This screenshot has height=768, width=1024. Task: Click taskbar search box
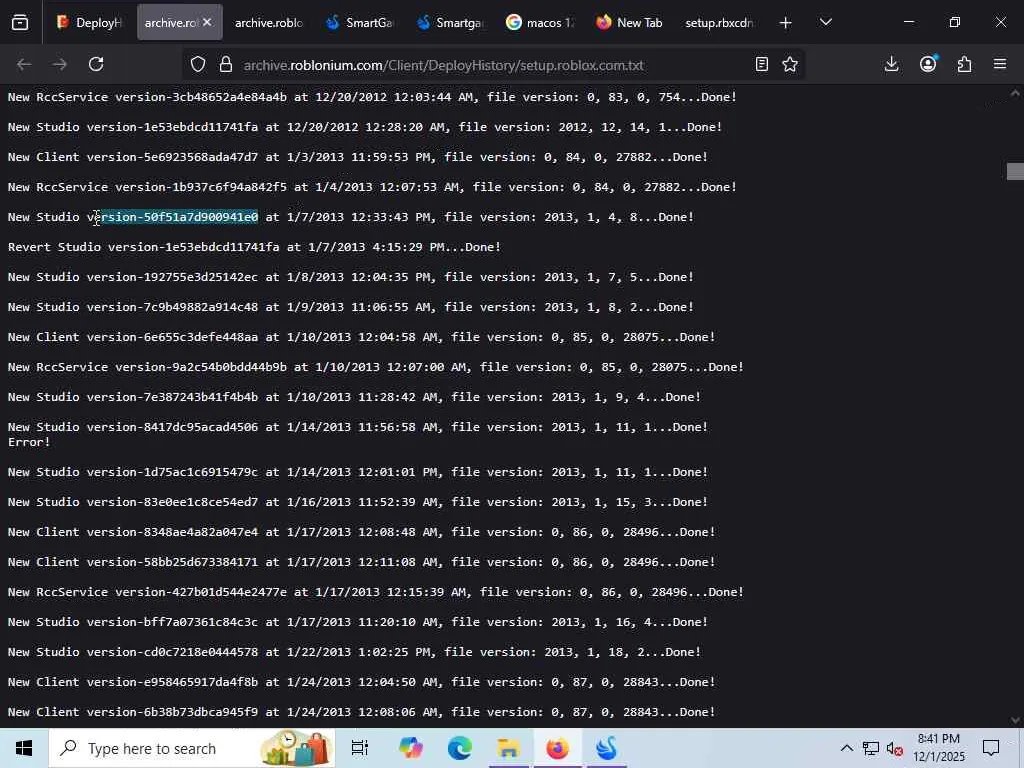point(191,748)
